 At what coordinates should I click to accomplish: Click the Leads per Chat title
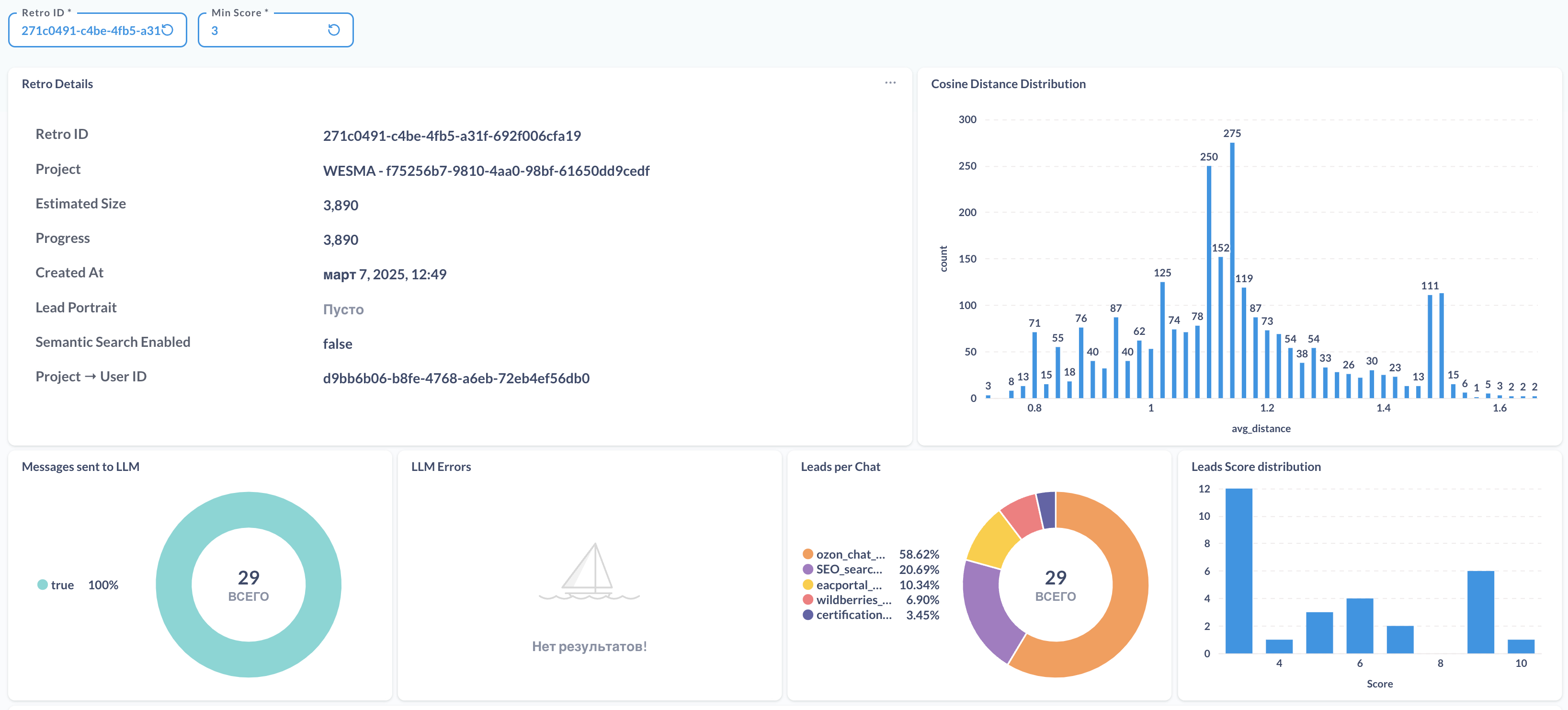840,467
